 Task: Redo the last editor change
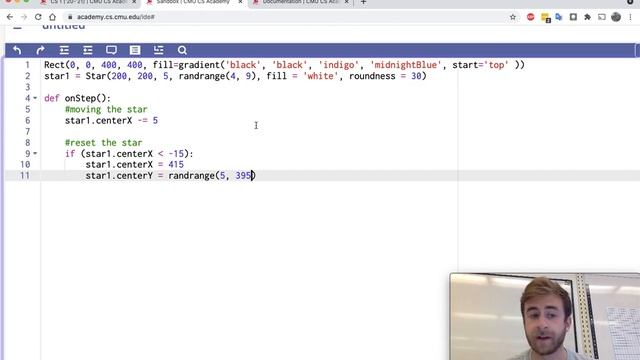pyautogui.click(x=40, y=50)
